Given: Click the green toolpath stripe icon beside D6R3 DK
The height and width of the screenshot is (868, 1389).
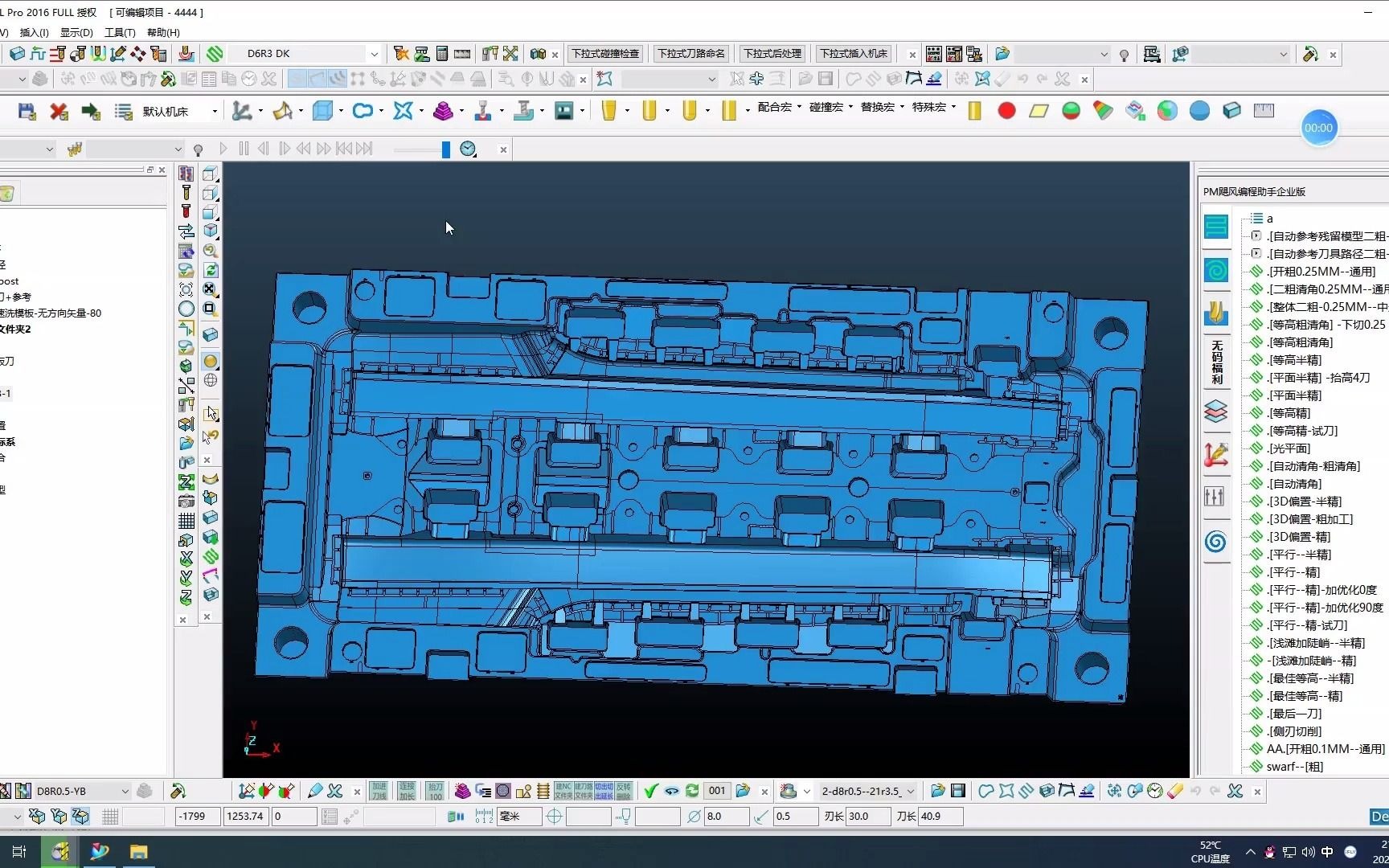Looking at the screenshot, I should tap(215, 54).
